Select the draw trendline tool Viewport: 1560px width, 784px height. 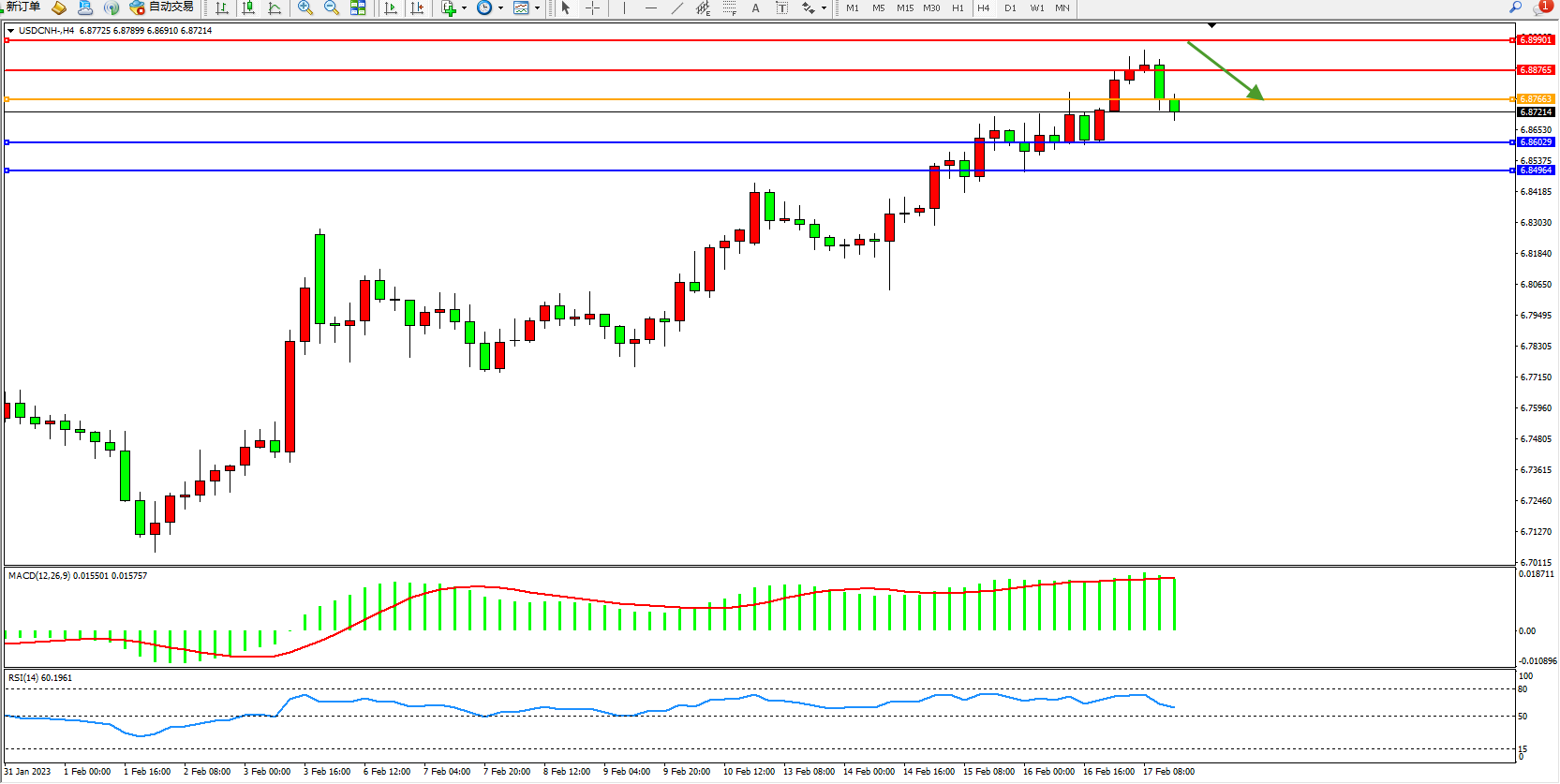[677, 7]
